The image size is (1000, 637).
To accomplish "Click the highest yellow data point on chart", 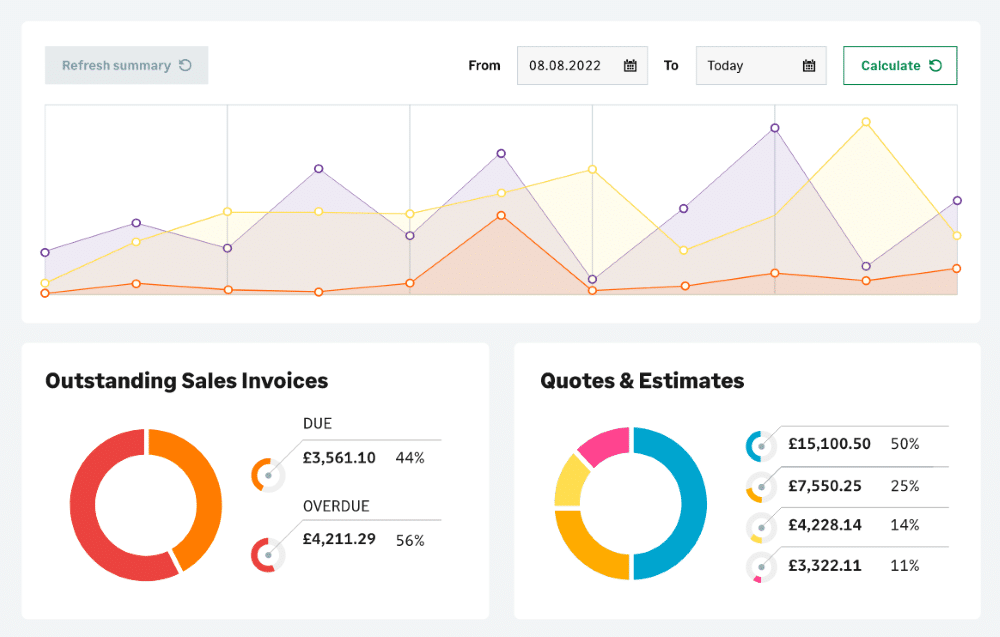I will 866,122.
